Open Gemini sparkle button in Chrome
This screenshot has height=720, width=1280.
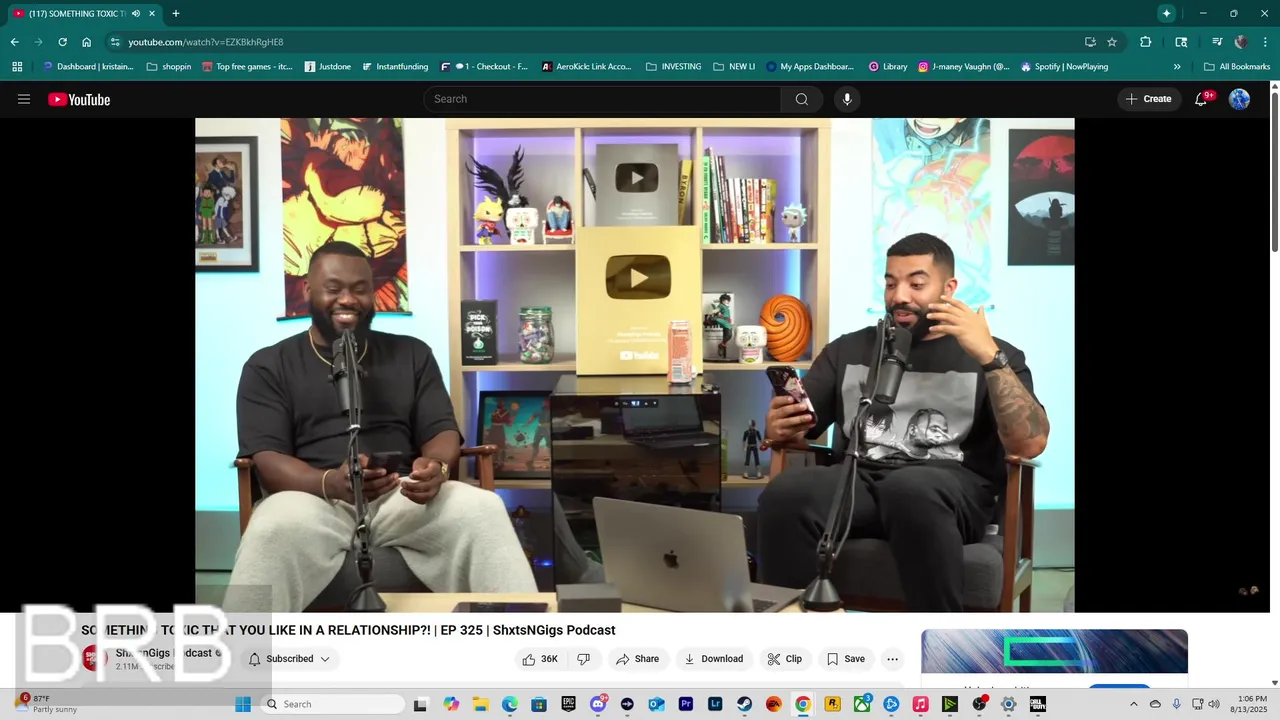1166,13
